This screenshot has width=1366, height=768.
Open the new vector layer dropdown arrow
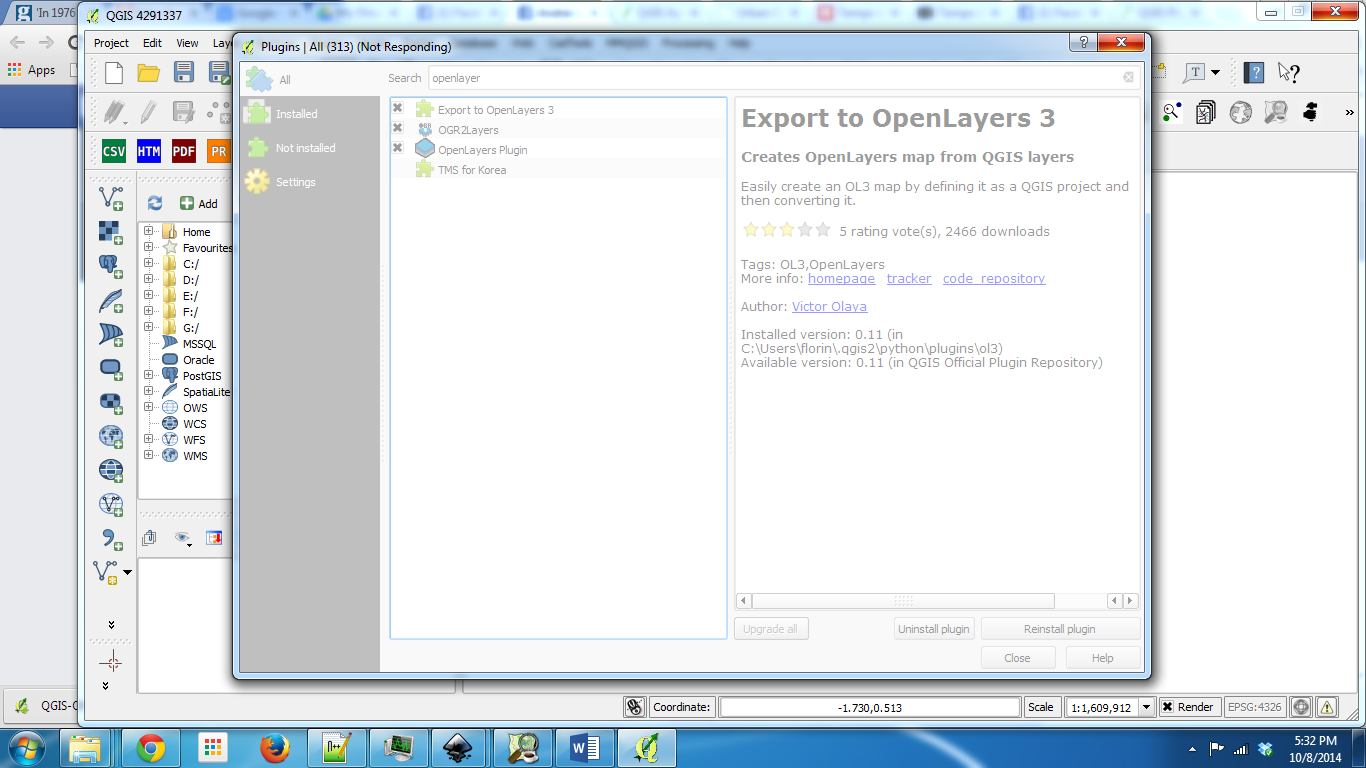pos(127,572)
